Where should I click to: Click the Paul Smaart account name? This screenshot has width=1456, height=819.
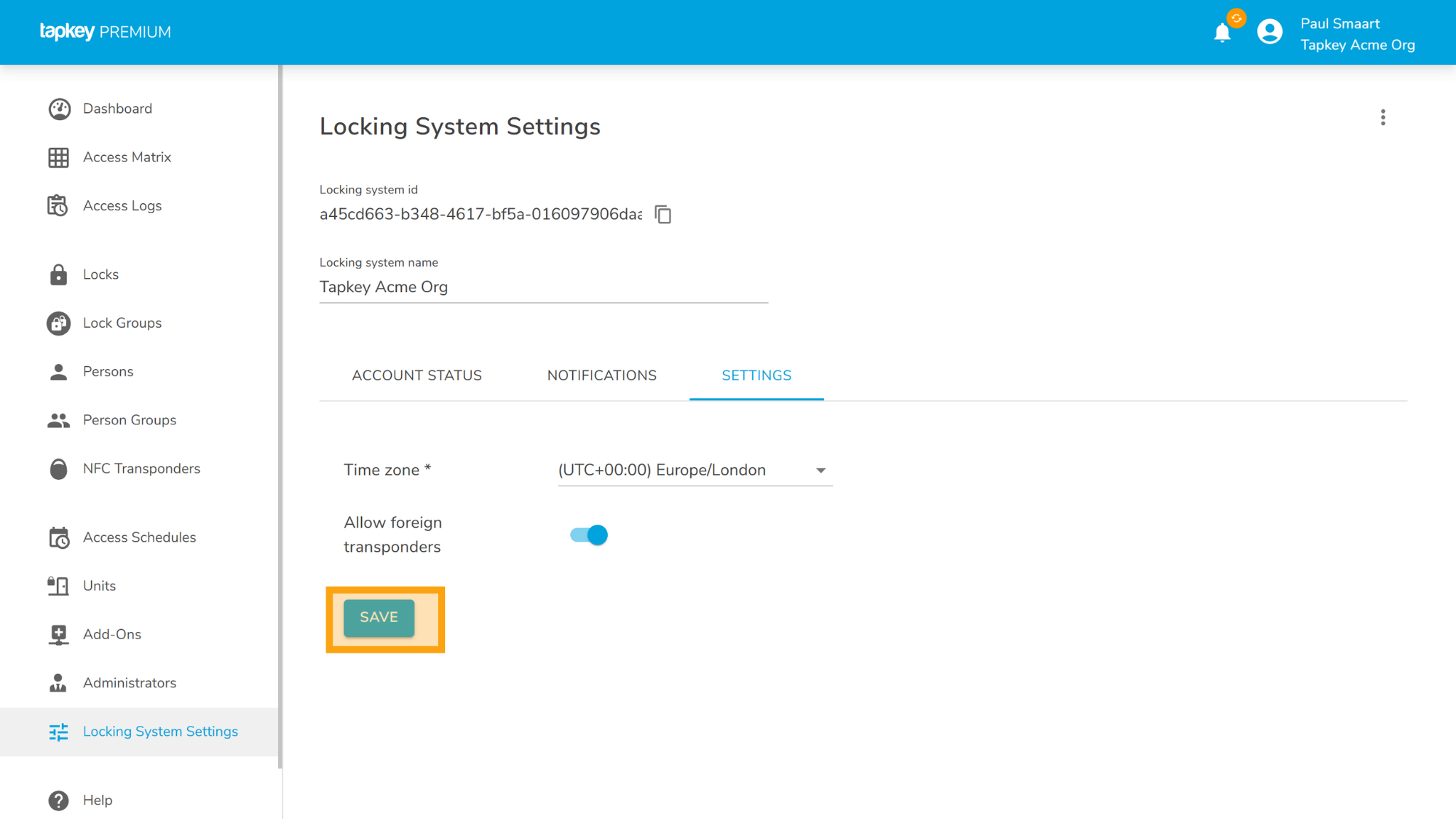pyautogui.click(x=1340, y=23)
